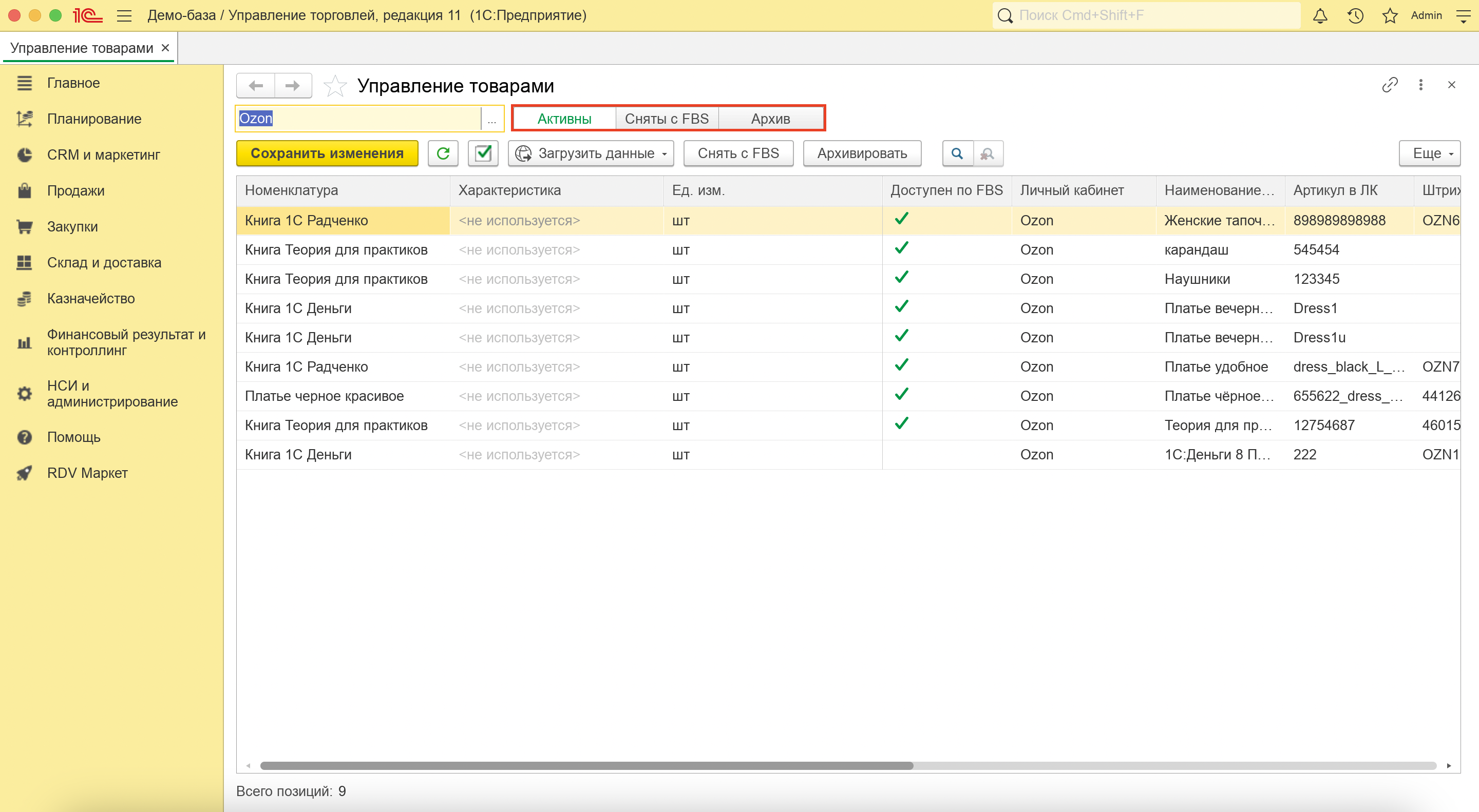Click the magnifier find icon in toolbar
1479x812 pixels.
[957, 153]
